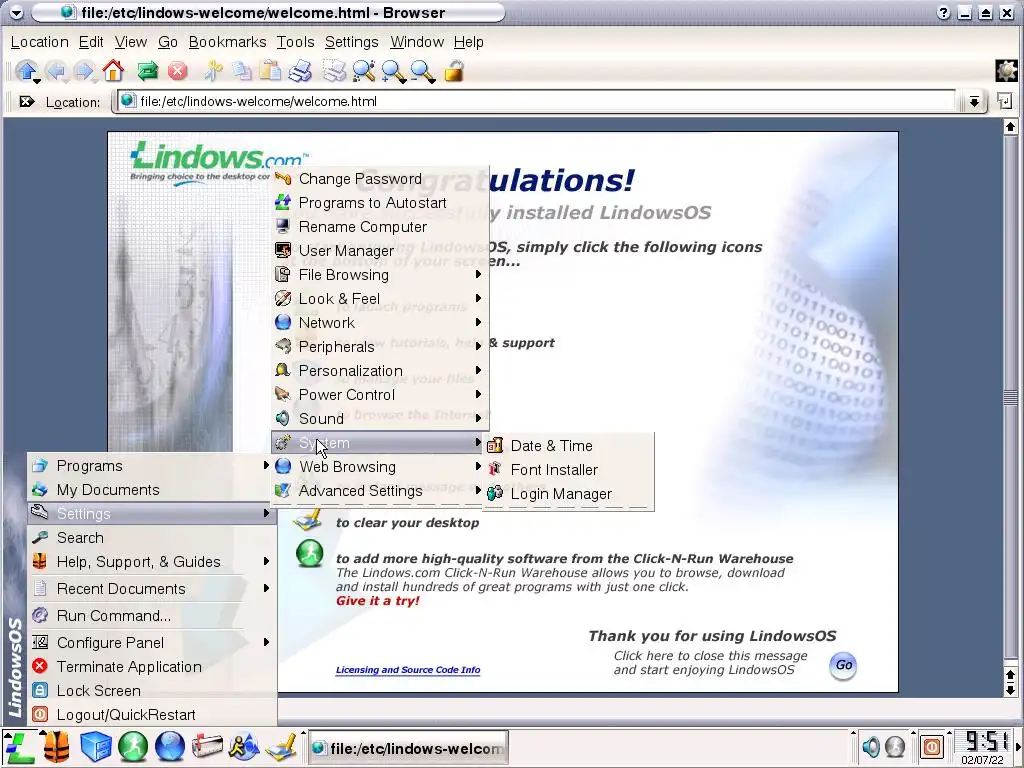This screenshot has height=768, width=1024.
Task: Click the broom clear-desktop panel icon
Action: tap(282, 747)
